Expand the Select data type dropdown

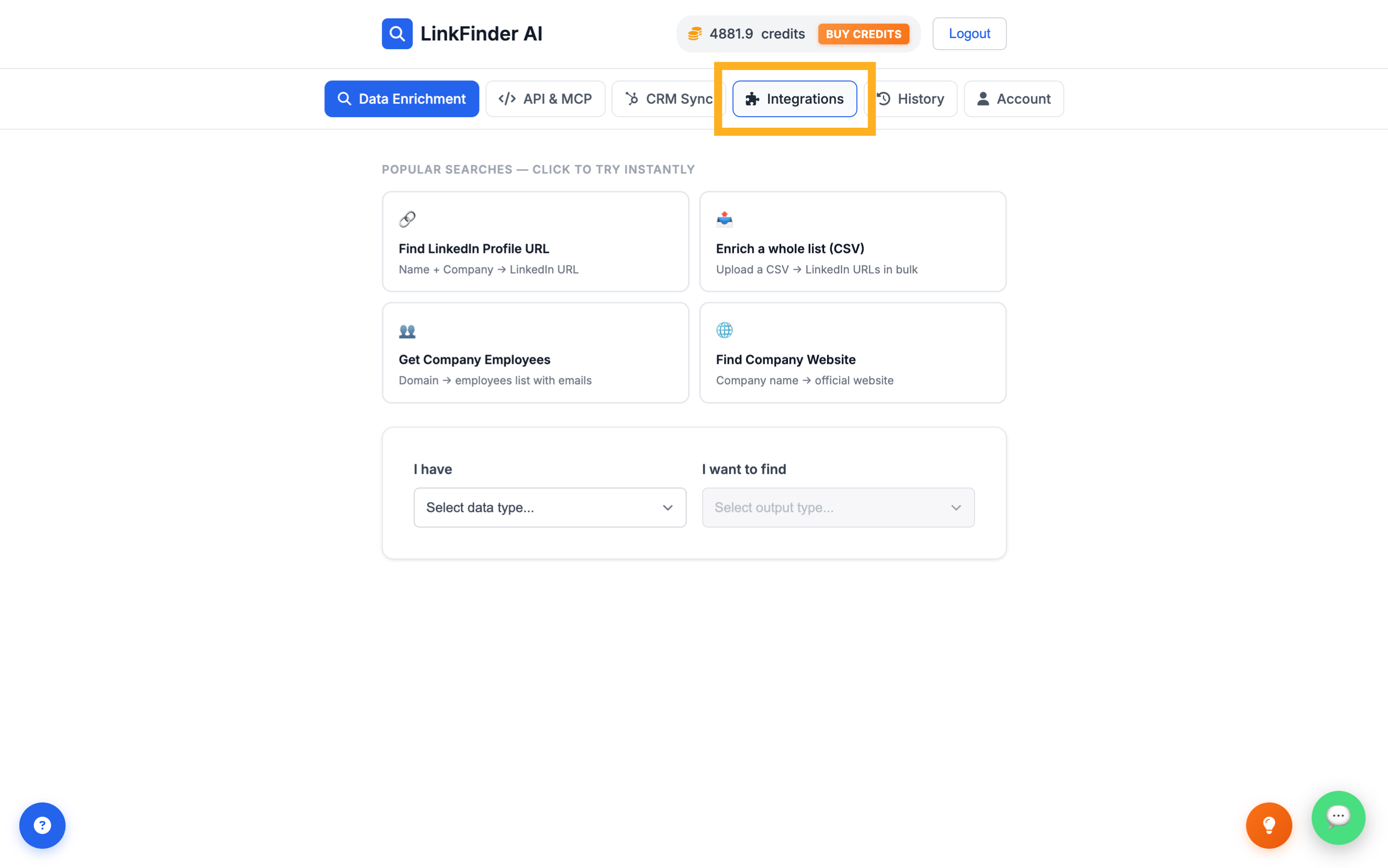[x=549, y=507]
